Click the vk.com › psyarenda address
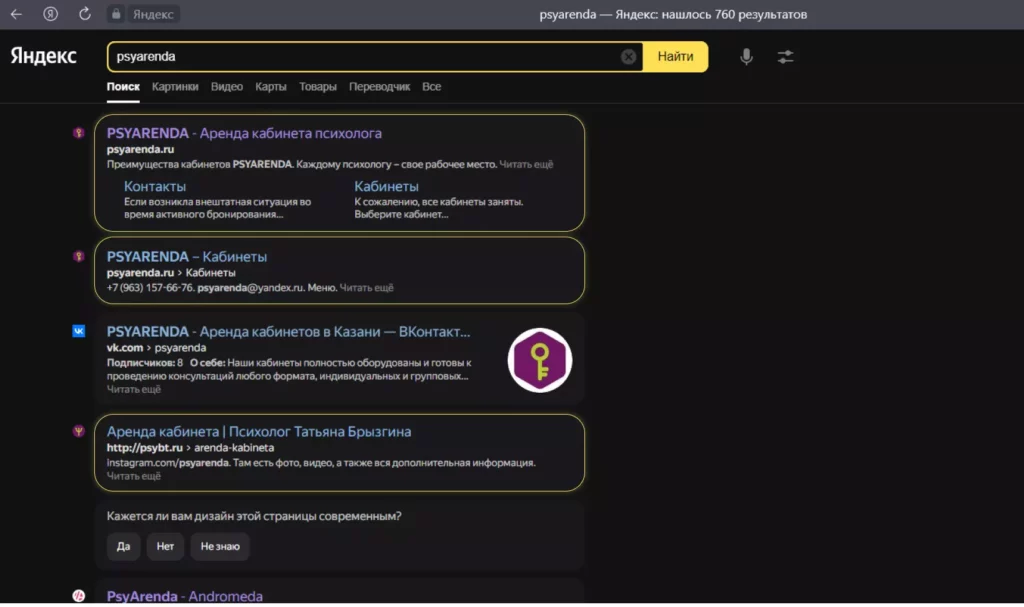Viewport: 1024px width, 607px height. coord(157,348)
